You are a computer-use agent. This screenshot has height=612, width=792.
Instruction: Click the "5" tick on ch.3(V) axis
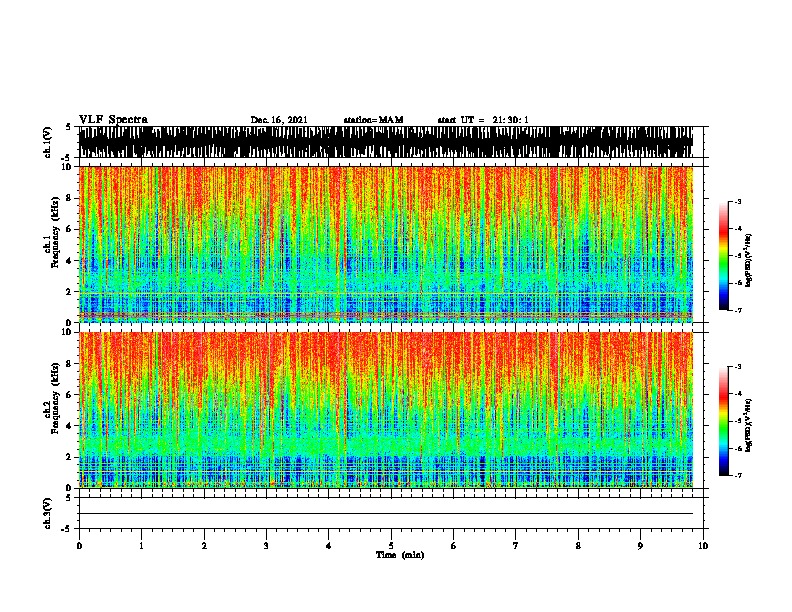69,498
